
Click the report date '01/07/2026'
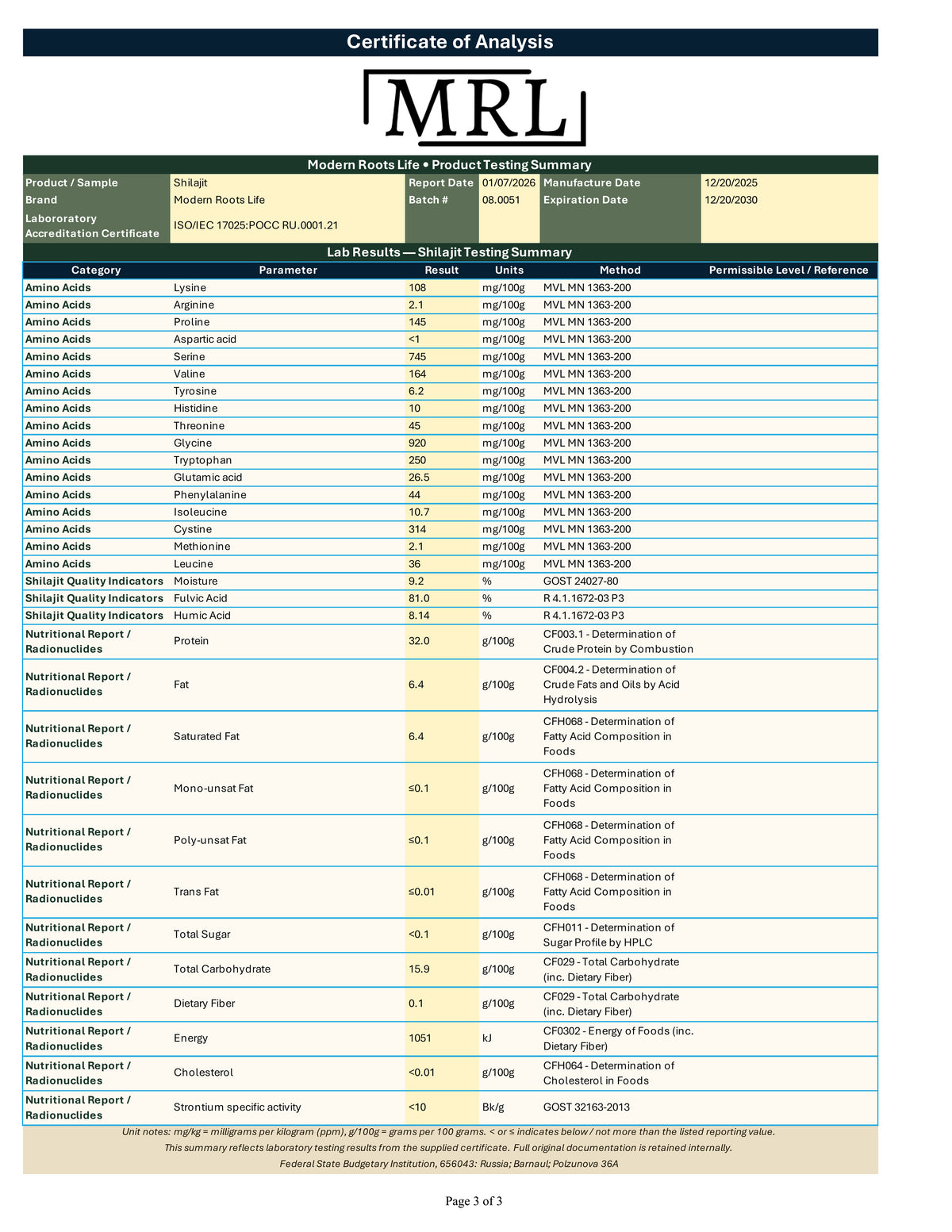(x=509, y=182)
